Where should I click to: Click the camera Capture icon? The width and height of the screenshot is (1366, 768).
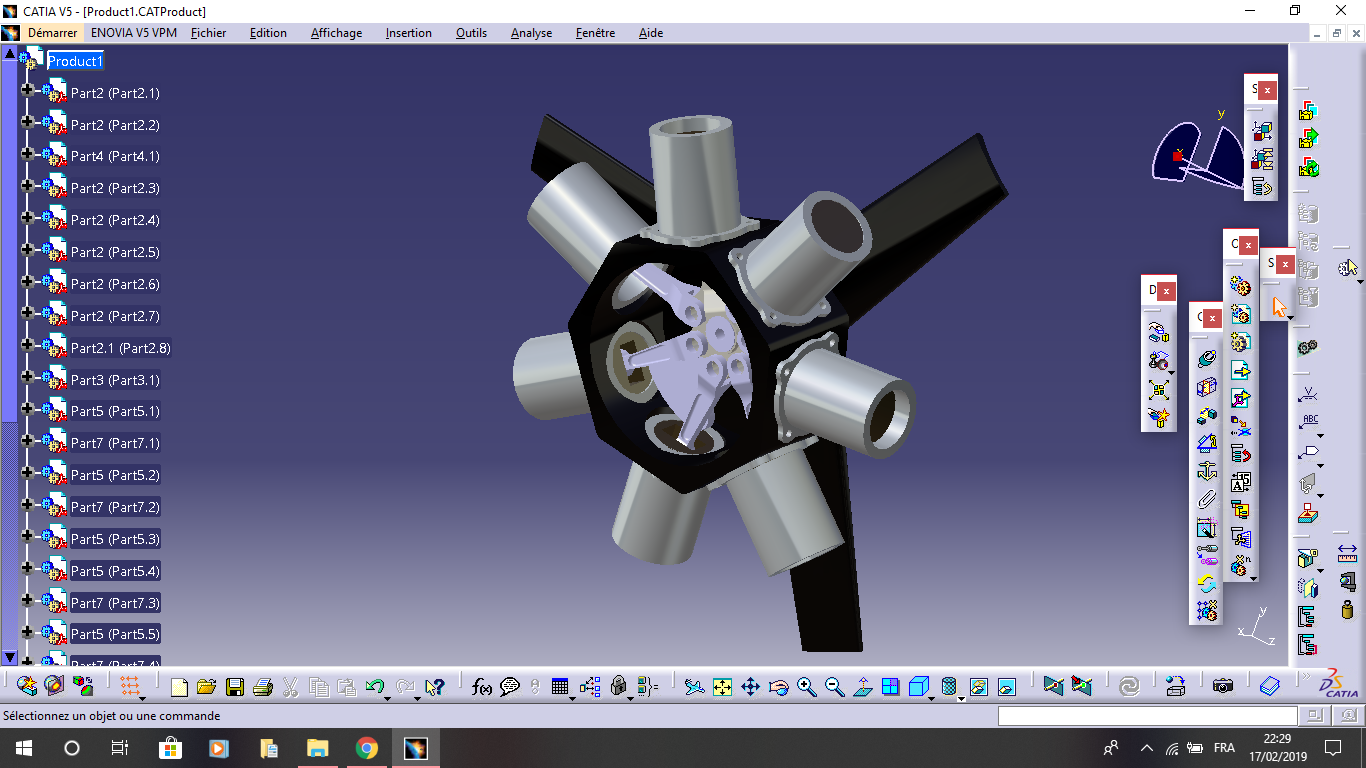(x=1222, y=686)
